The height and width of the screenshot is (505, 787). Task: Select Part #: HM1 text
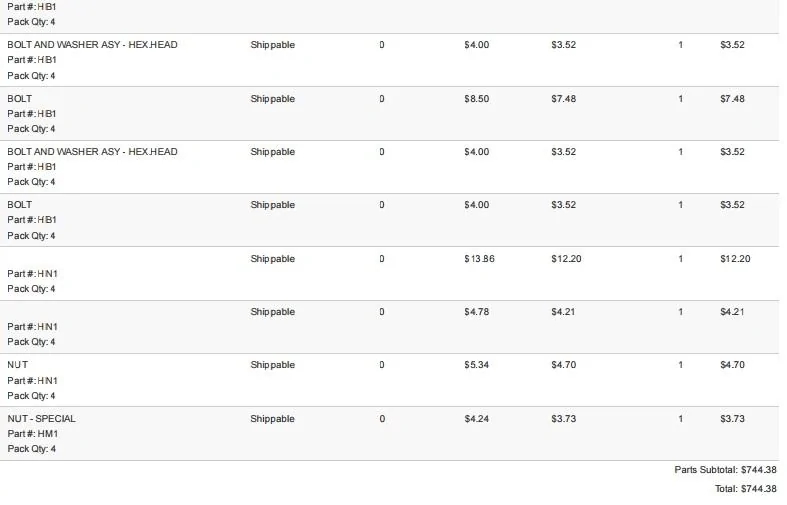click(33, 434)
